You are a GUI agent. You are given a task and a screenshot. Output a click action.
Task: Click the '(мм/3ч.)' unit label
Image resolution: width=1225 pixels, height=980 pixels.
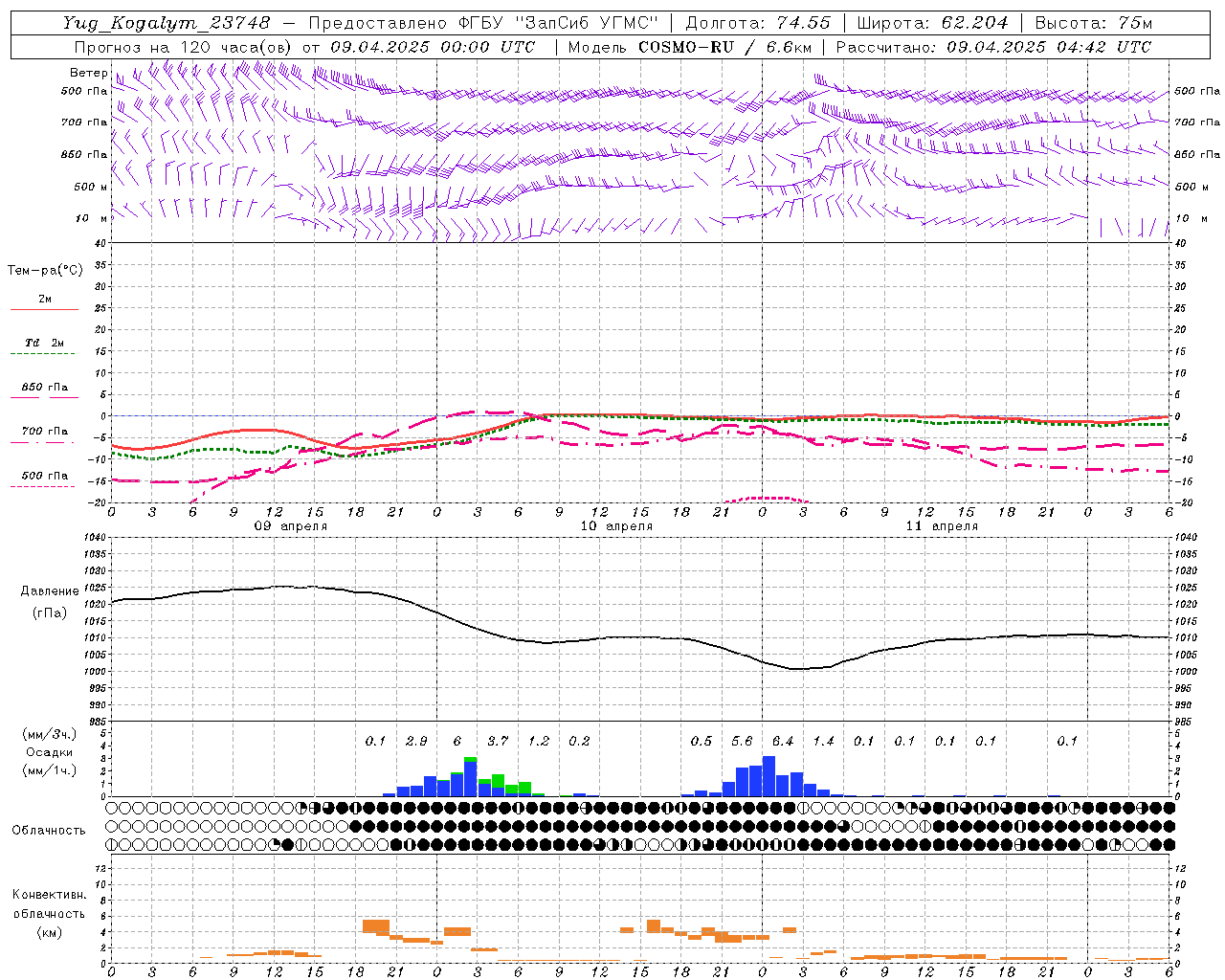point(50,734)
